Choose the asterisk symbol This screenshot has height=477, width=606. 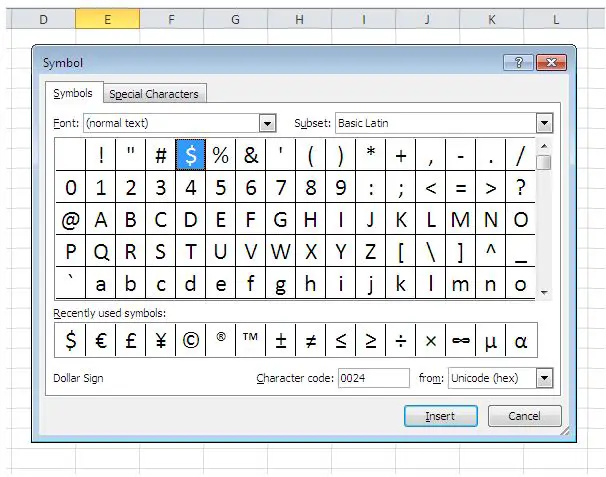pos(371,155)
